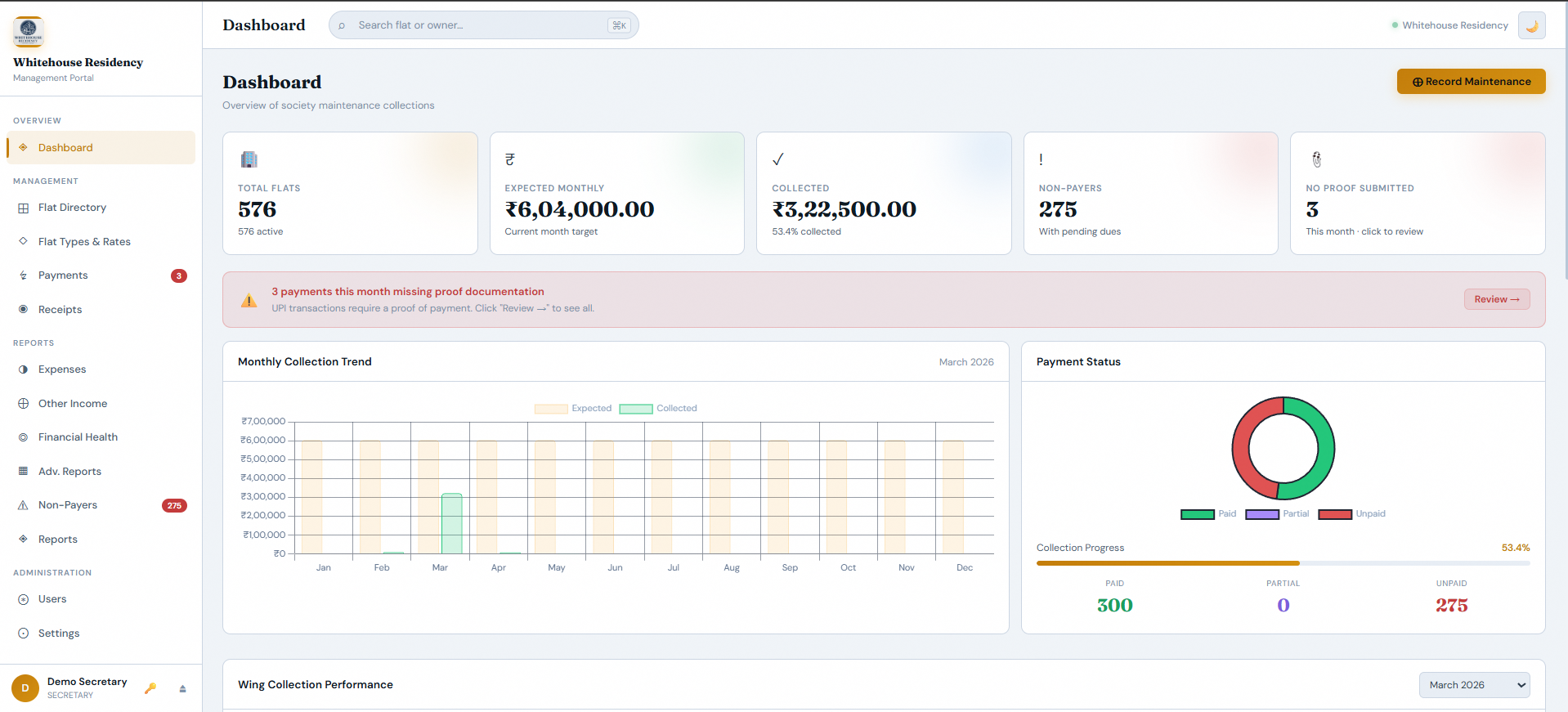The image size is (1568, 712).
Task: Click the red 275 badge beside Non-Payers
Action: (x=174, y=505)
